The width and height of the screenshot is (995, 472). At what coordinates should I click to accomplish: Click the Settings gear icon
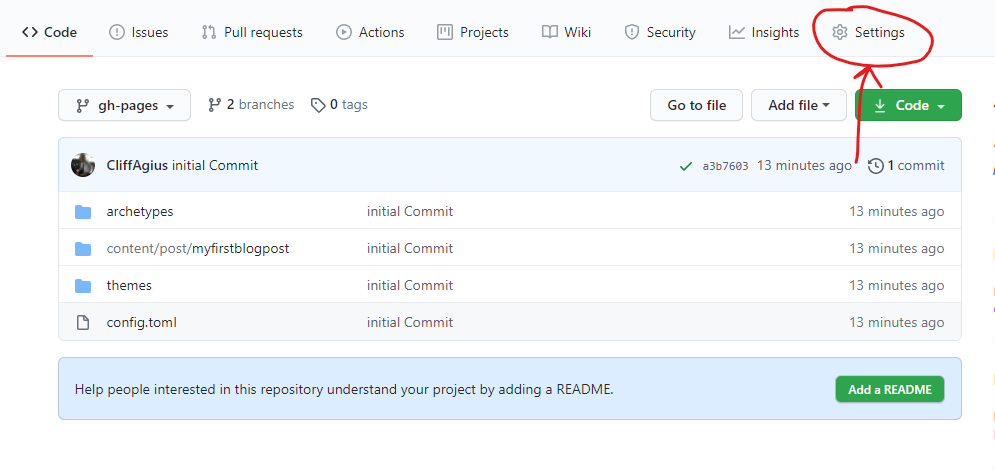point(840,32)
